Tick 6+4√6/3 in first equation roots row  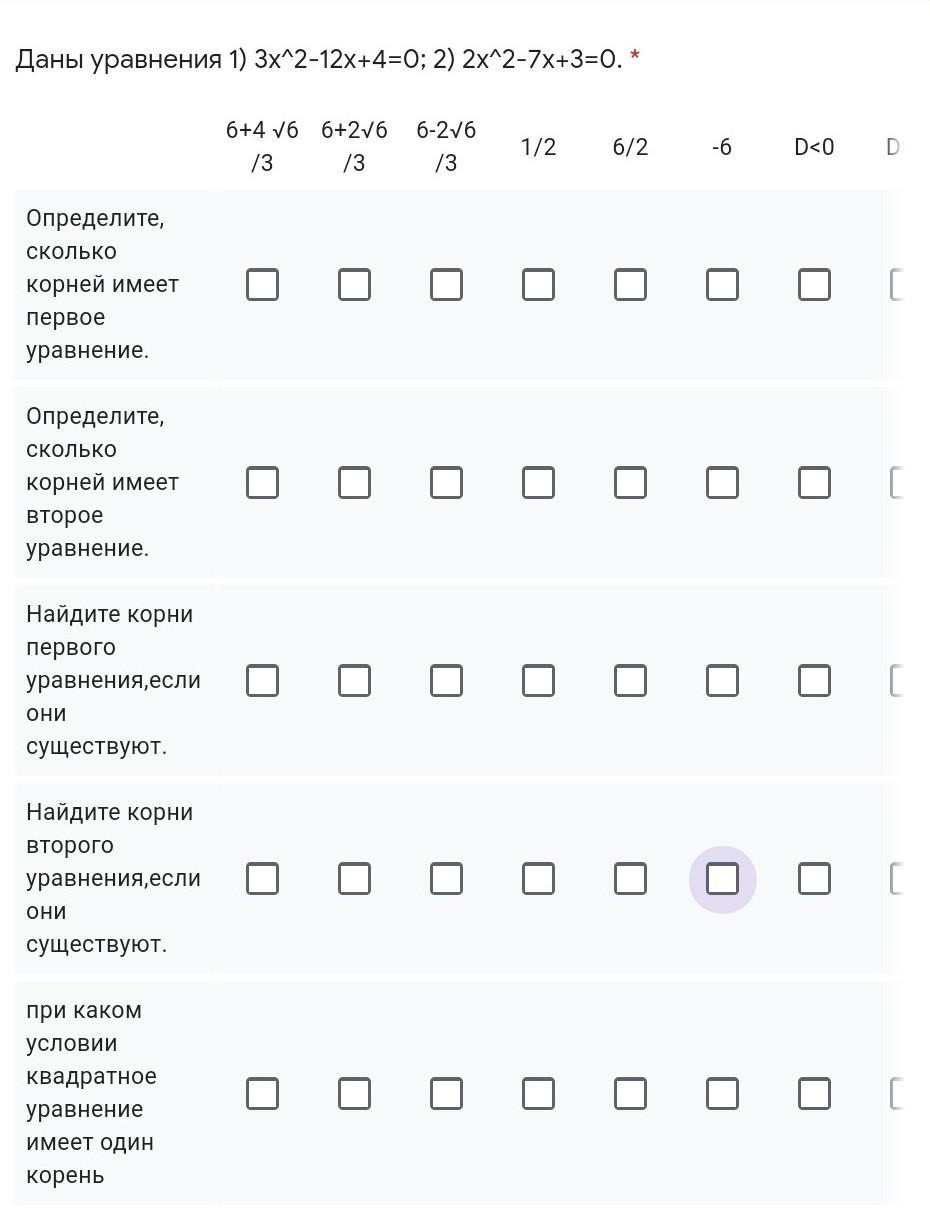pyautogui.click(x=262, y=681)
